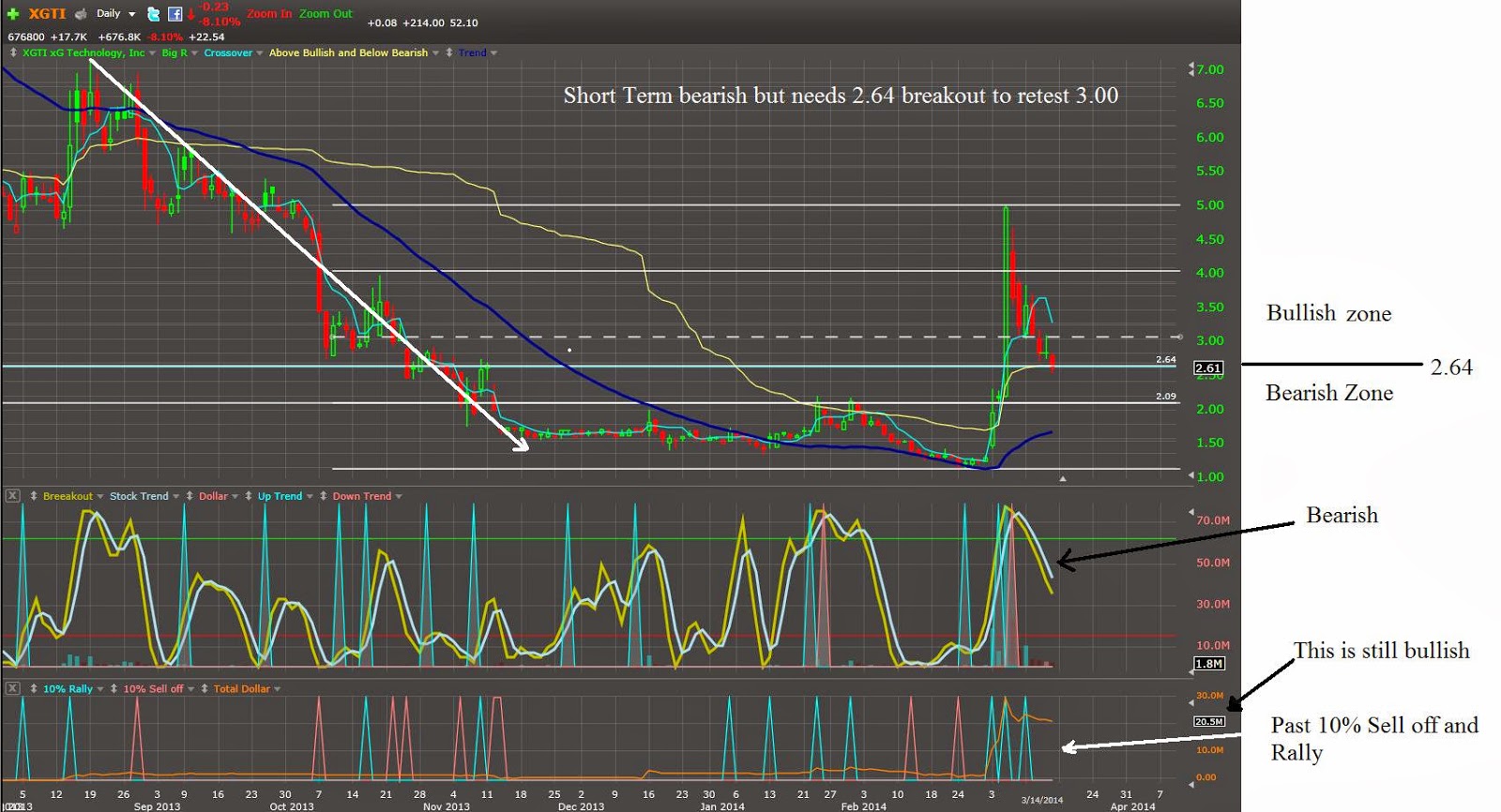Select the Stock Trend legend label
The height and width of the screenshot is (812, 1501).
[x=139, y=496]
